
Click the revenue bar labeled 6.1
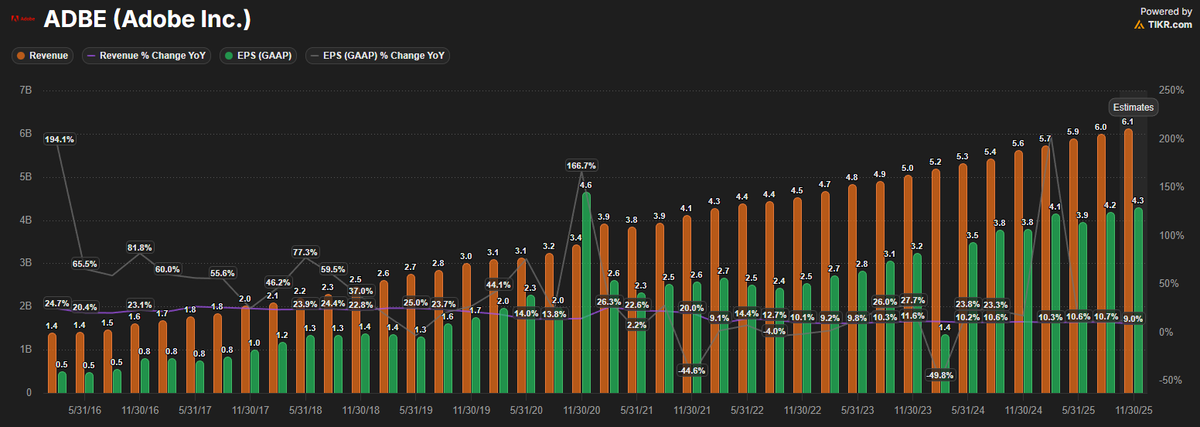pos(1128,261)
